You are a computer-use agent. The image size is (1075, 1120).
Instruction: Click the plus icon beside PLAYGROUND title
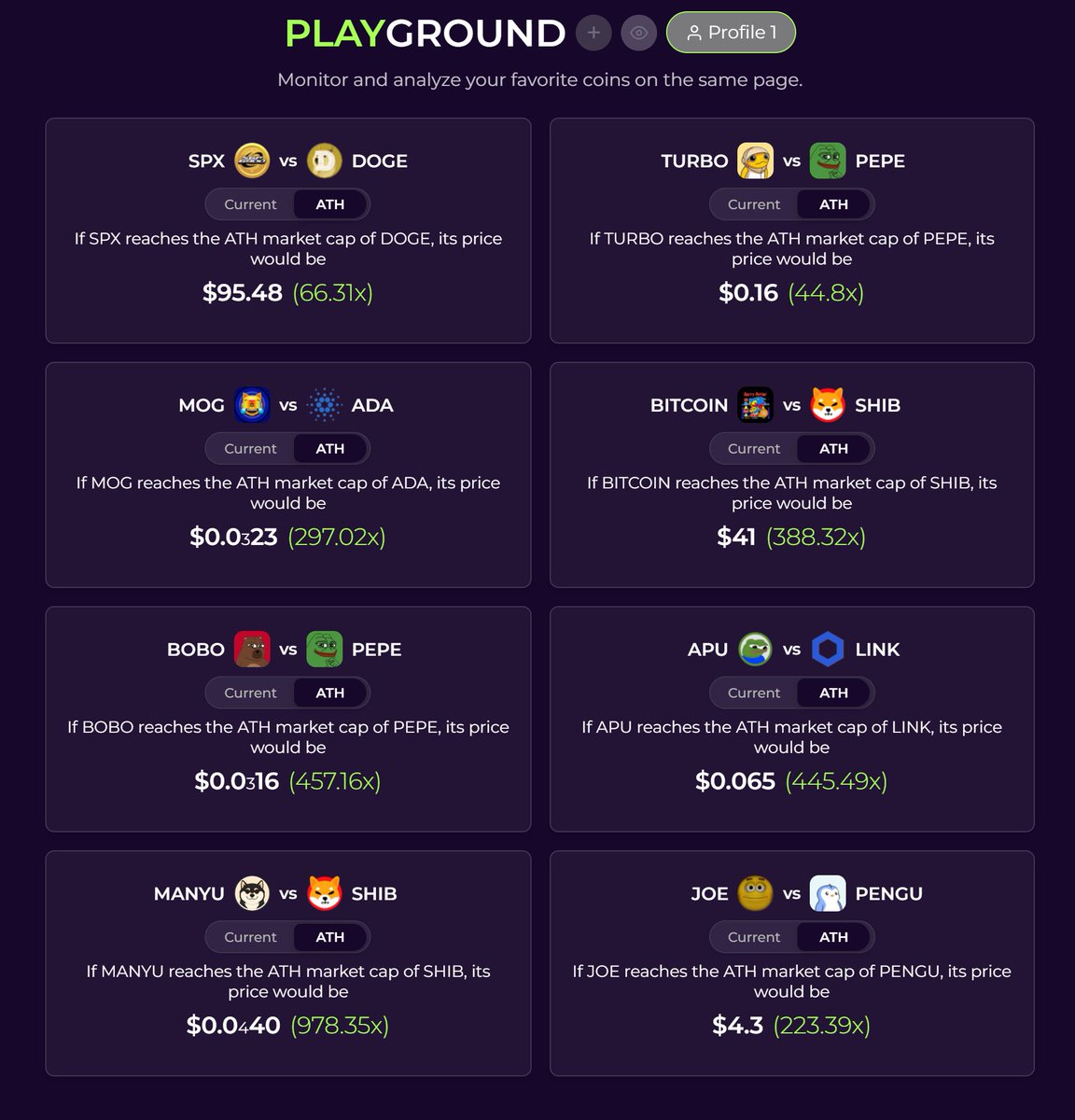[x=593, y=33]
